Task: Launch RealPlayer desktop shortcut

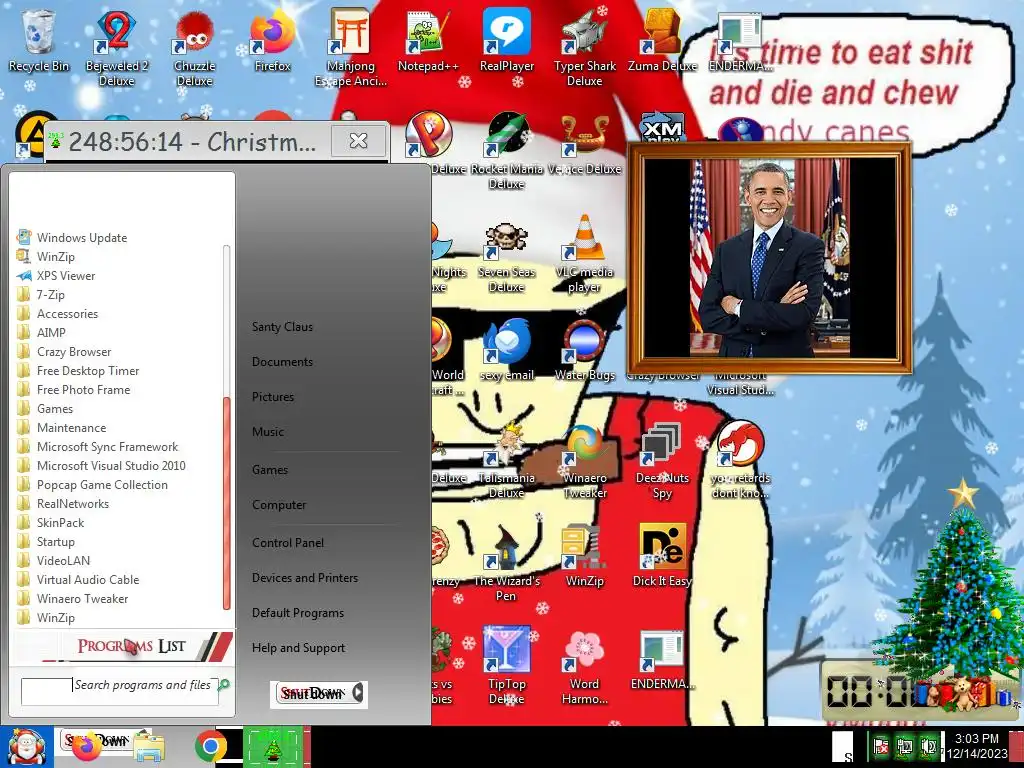Action: [x=507, y=40]
